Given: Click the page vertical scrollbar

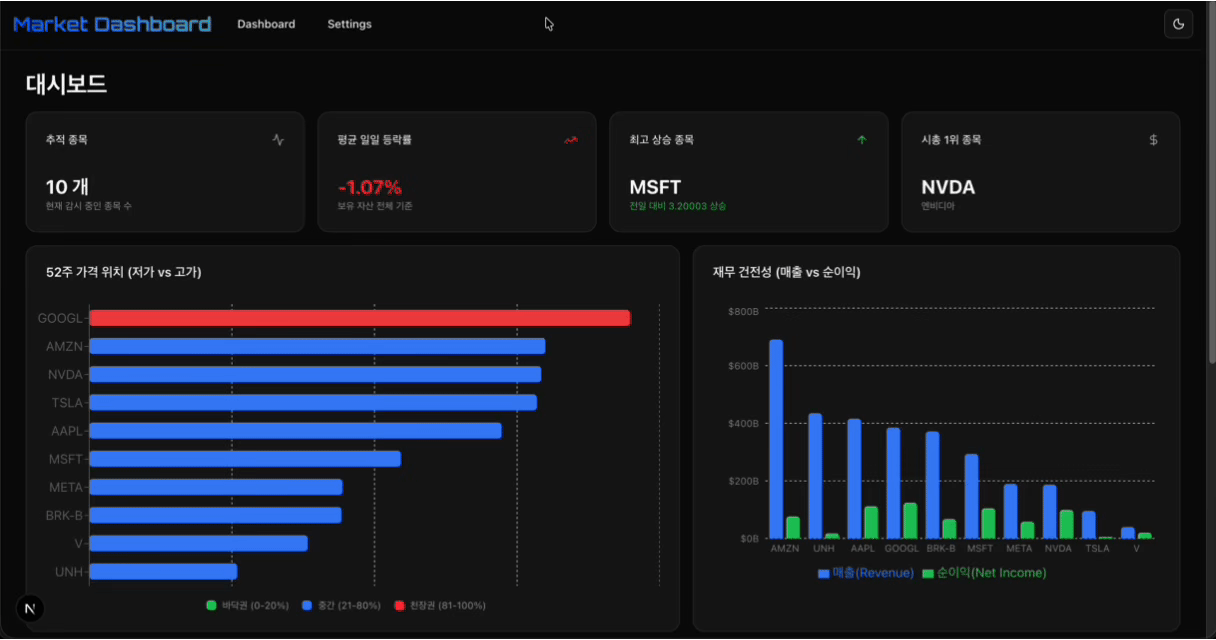Looking at the screenshot, I should click(x=1212, y=185).
